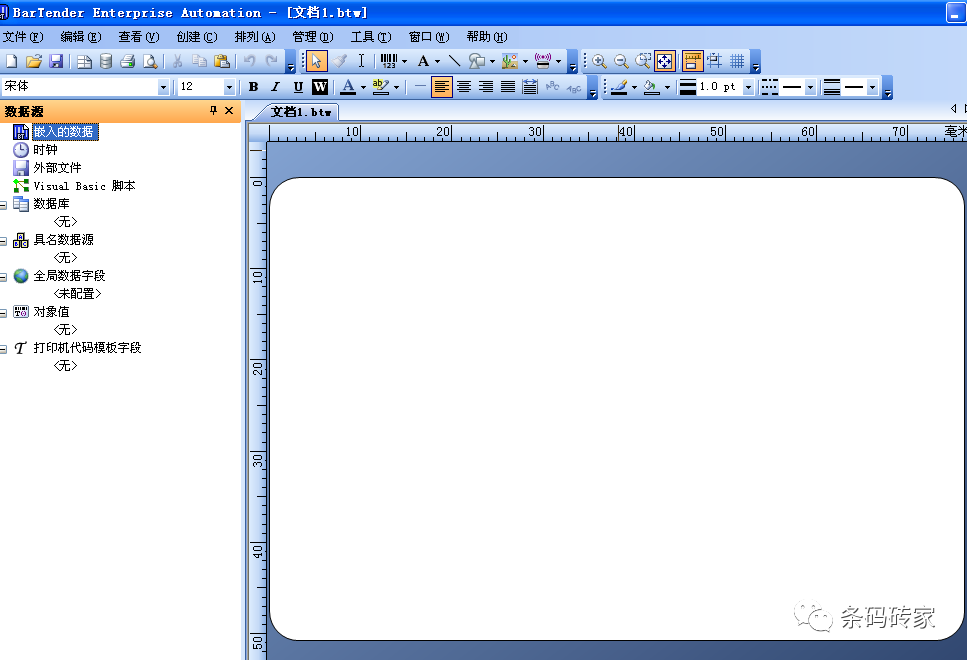Open database connection setup icon
The image size is (967, 660).
tap(106, 61)
